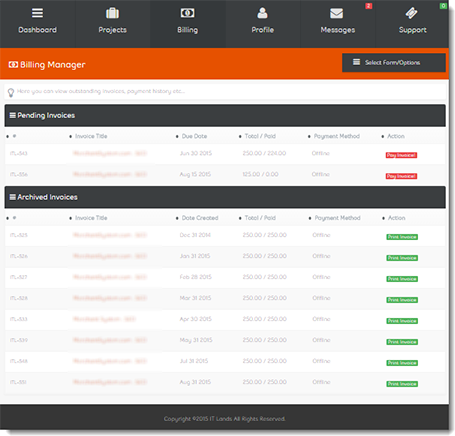Print the invoice created Dec 31 2014
The height and width of the screenshot is (436, 455).
[x=402, y=237]
